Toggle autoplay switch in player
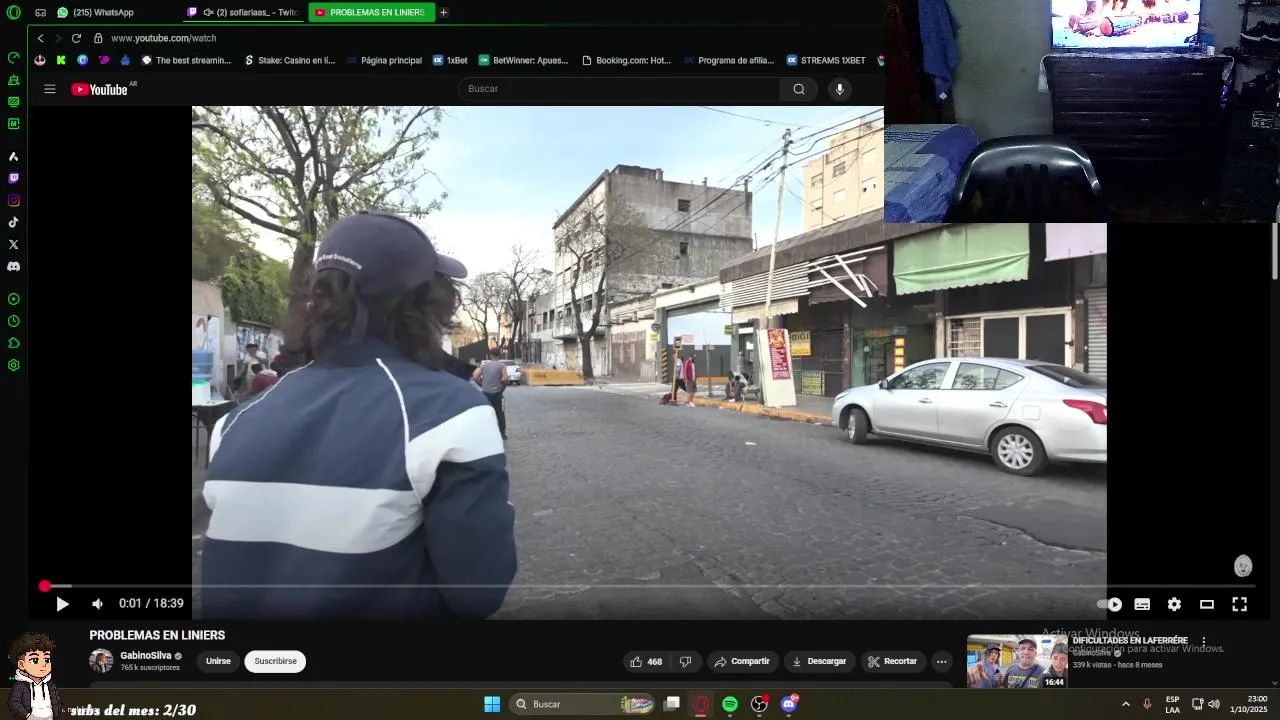Viewport: 1280px width, 720px height. point(1110,604)
